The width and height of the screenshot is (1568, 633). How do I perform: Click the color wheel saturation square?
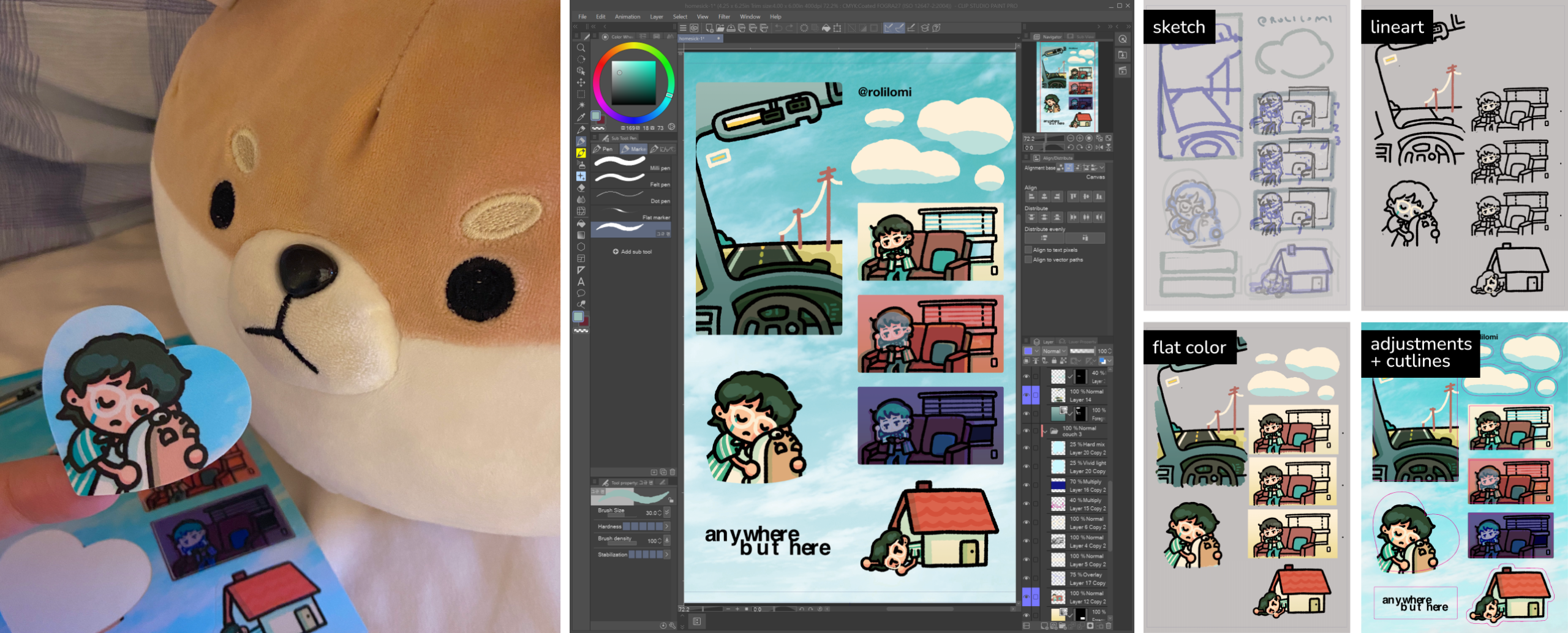[633, 83]
